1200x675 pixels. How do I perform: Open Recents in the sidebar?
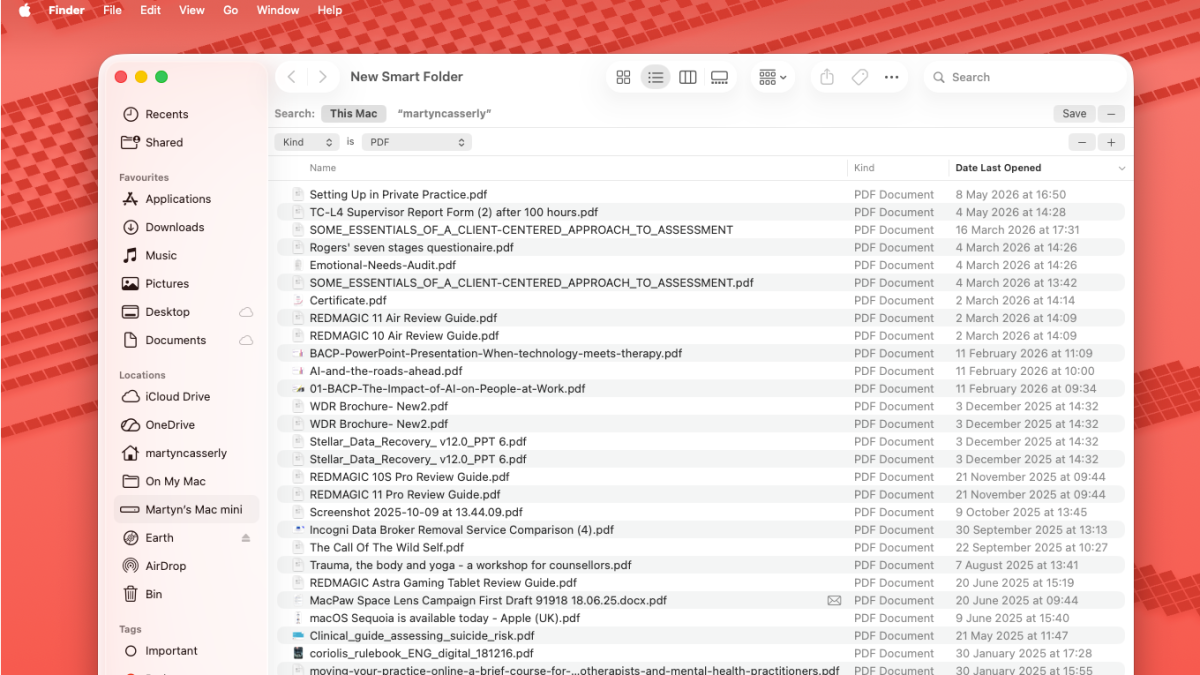(x=186, y=114)
